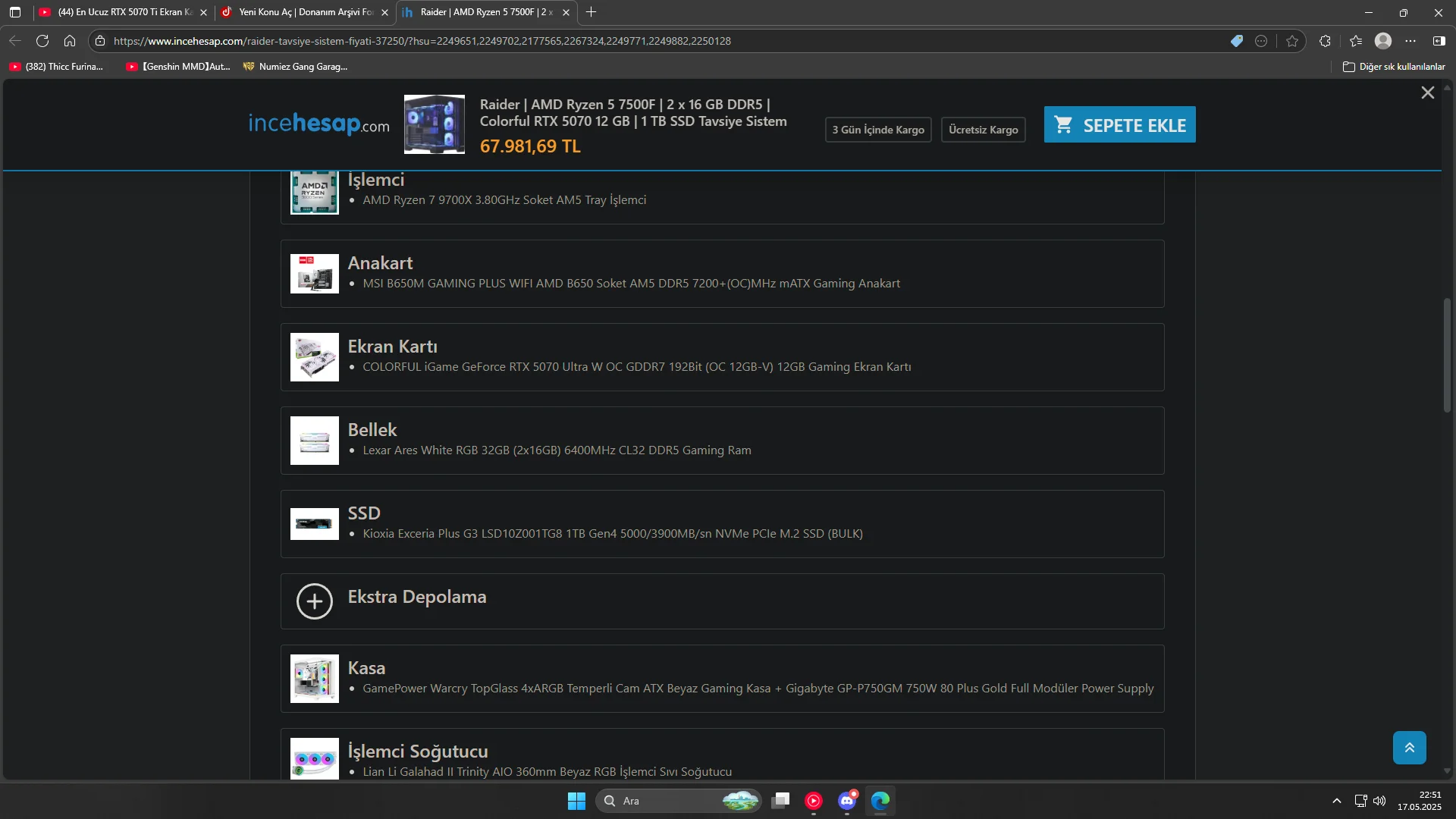Open Diğer sık kullanılanlar bookmarks folder
Viewport: 1456px width, 819px height.
[1394, 67]
